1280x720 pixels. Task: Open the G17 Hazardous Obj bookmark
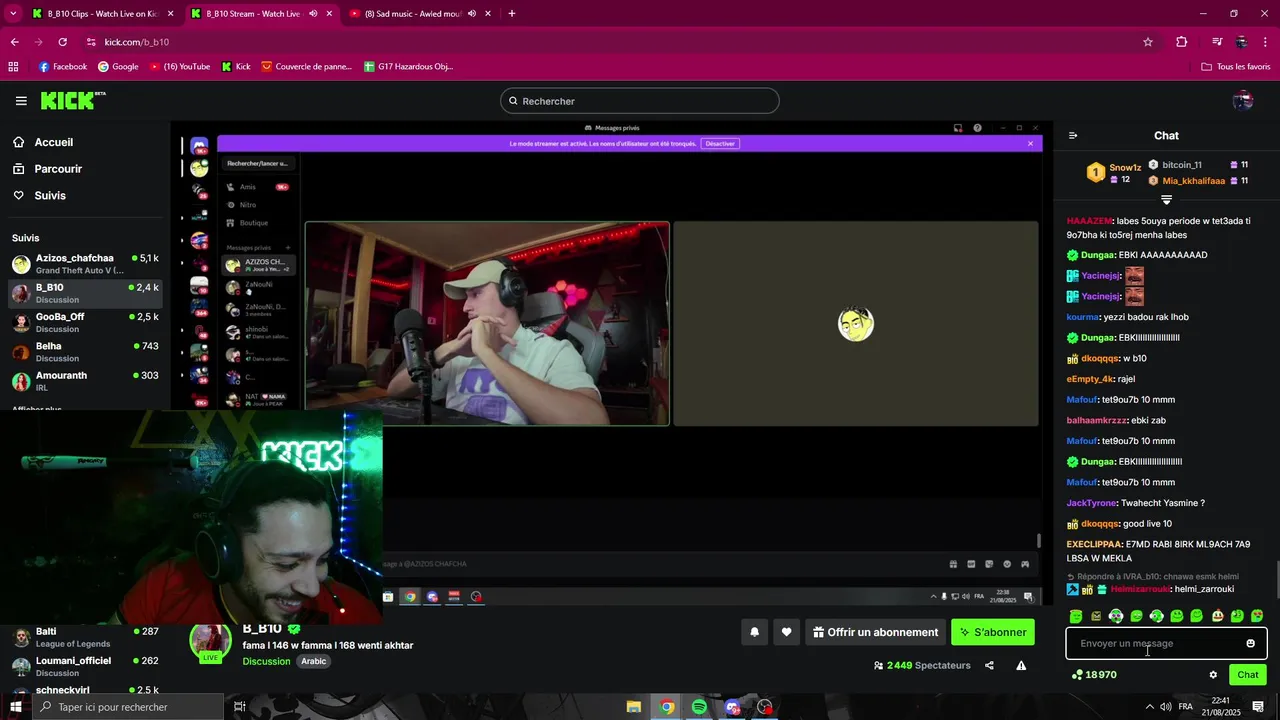coord(409,67)
